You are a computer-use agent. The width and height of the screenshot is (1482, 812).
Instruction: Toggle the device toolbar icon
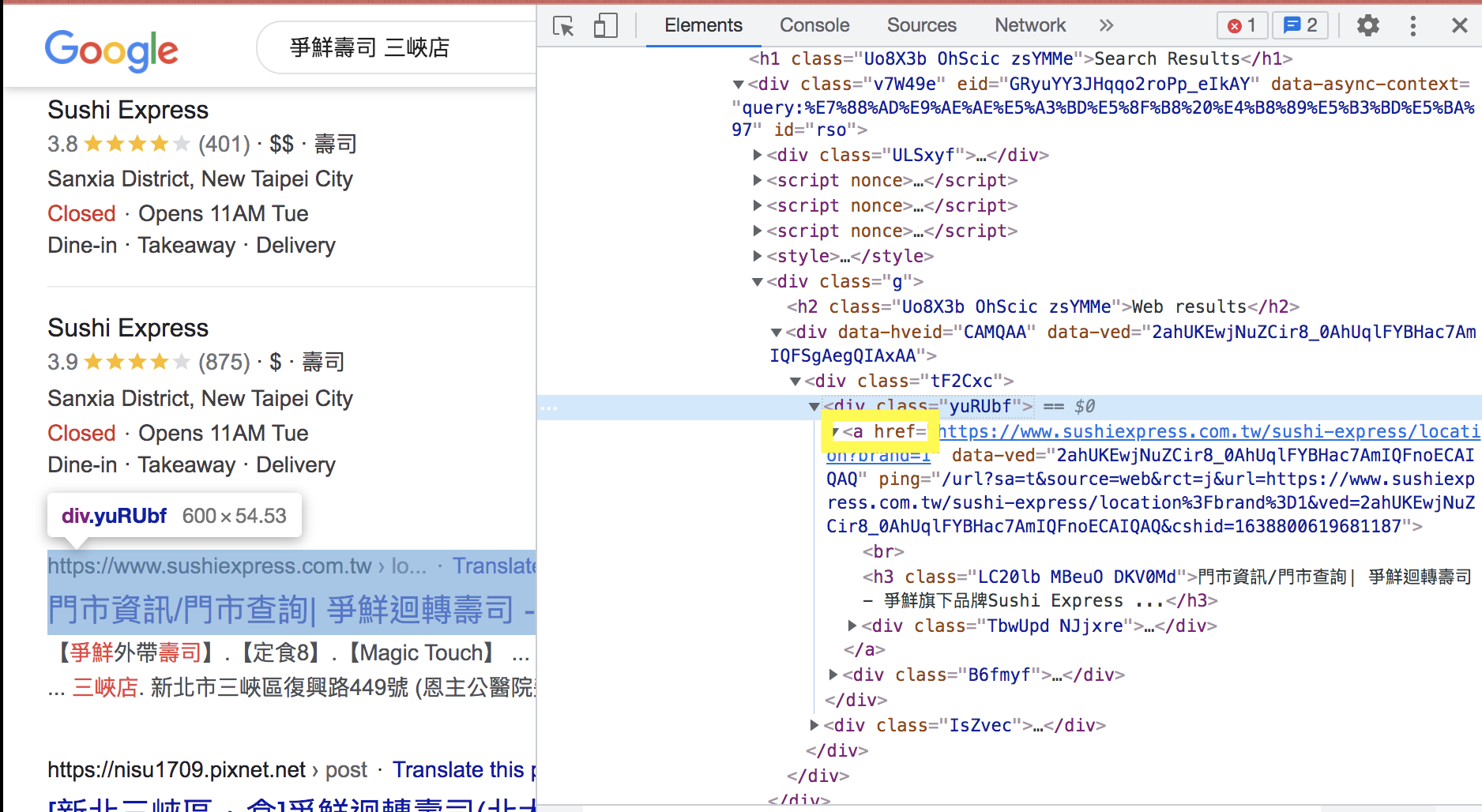coord(605,26)
